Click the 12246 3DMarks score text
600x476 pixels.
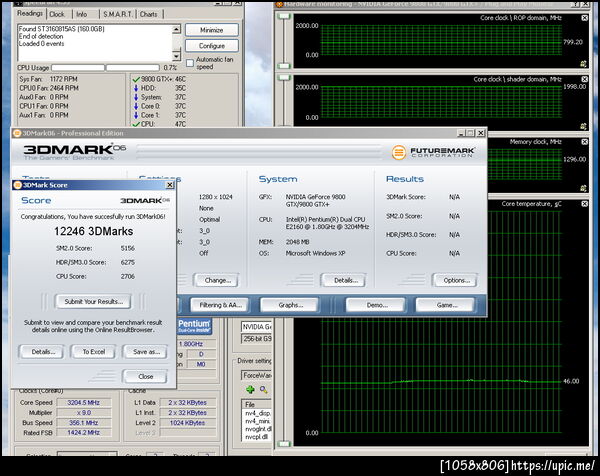(93, 231)
